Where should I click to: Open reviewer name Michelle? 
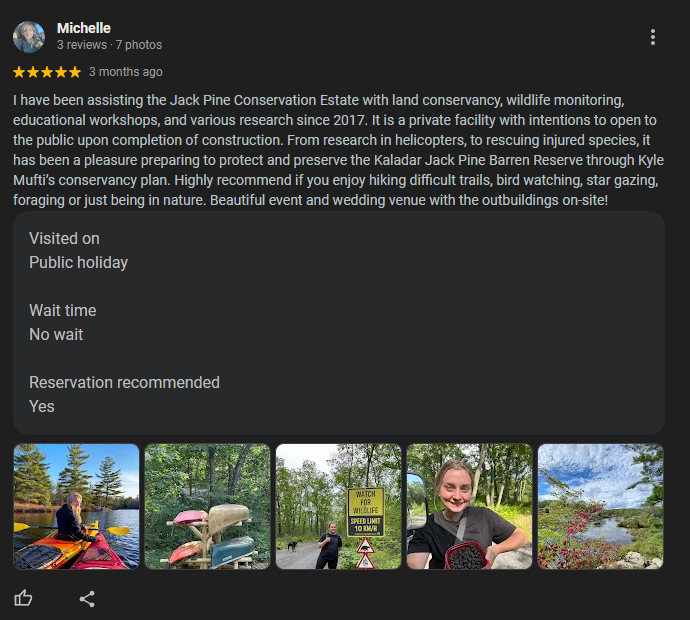(x=84, y=28)
